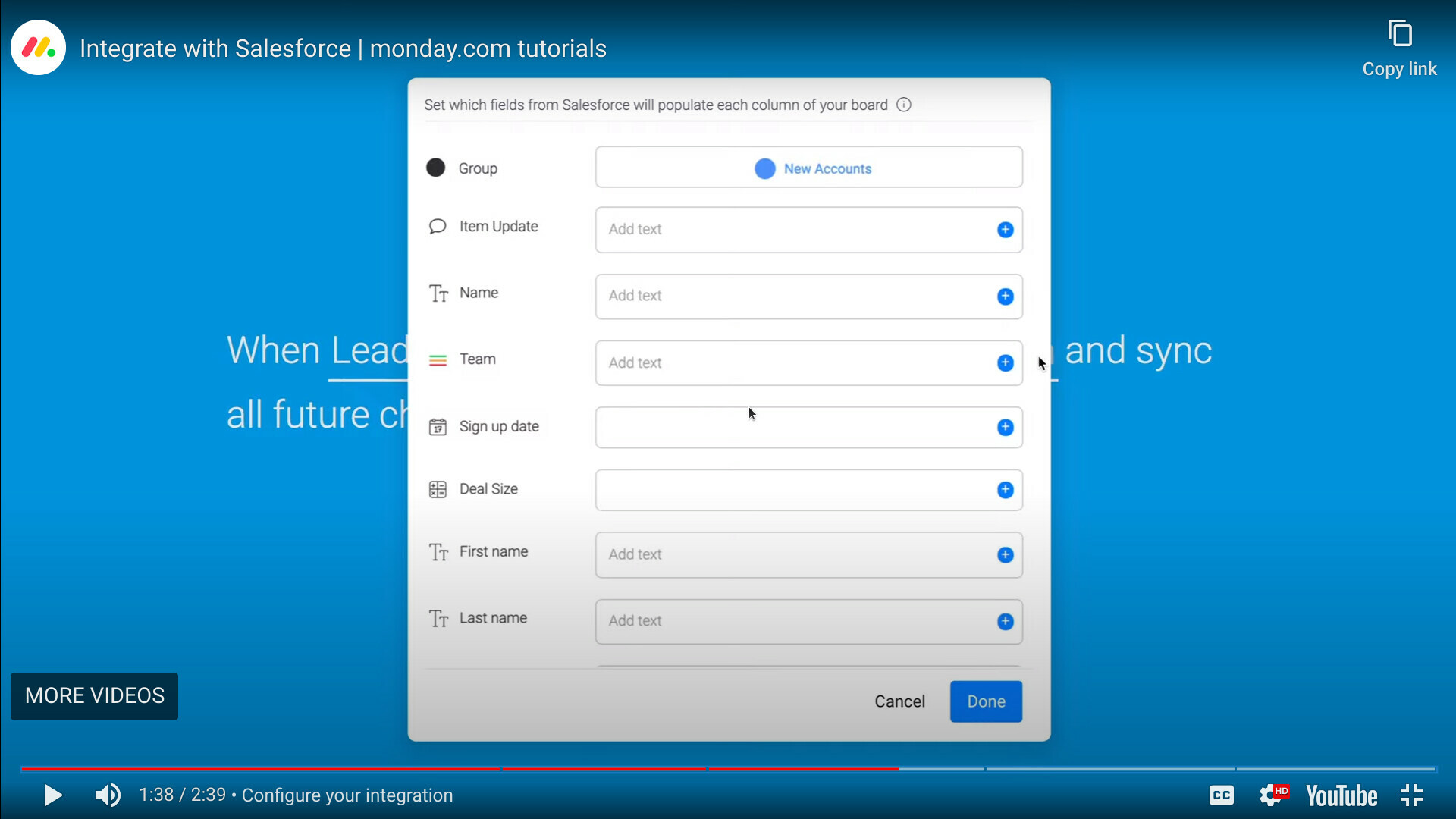Open the video title link
The image size is (1456, 819).
(x=343, y=49)
